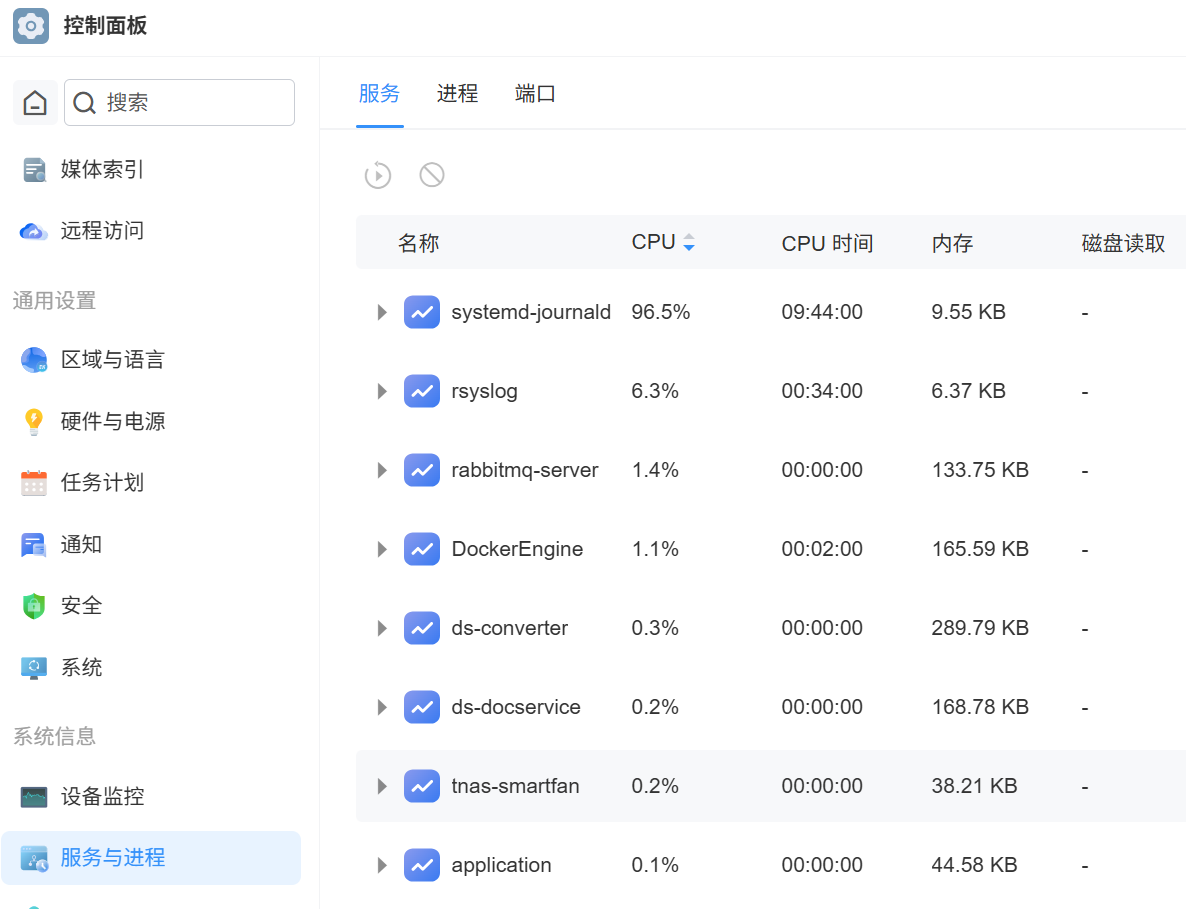Click the 媒体索引 sidebar icon
This screenshot has width=1186, height=909.
tap(34, 170)
